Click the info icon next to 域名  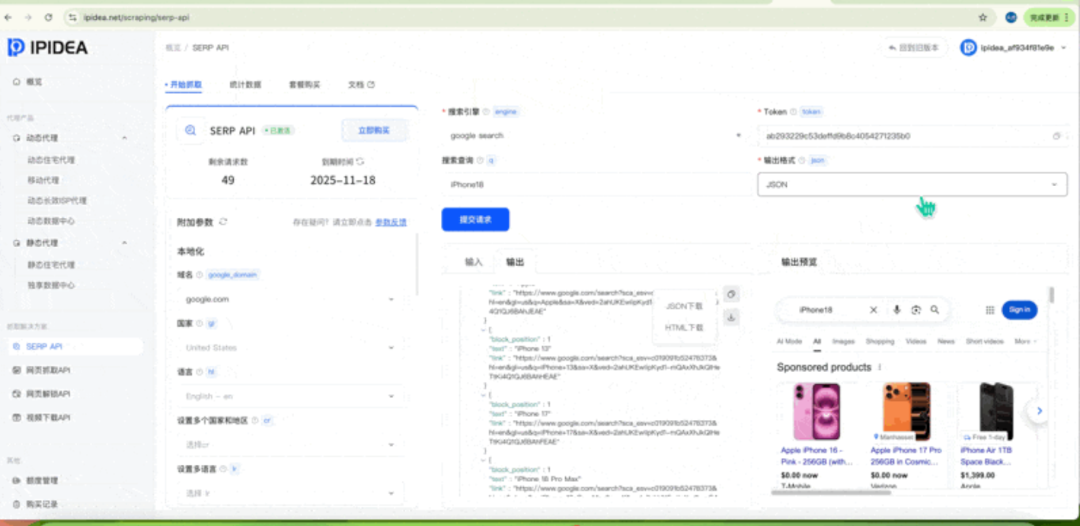[199, 275]
